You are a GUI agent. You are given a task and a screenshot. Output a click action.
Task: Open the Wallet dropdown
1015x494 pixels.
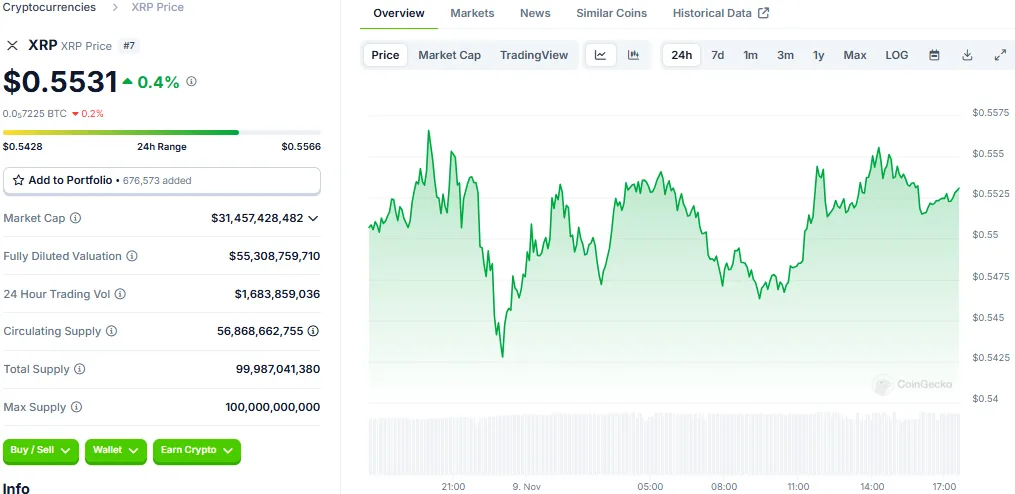[x=116, y=451]
